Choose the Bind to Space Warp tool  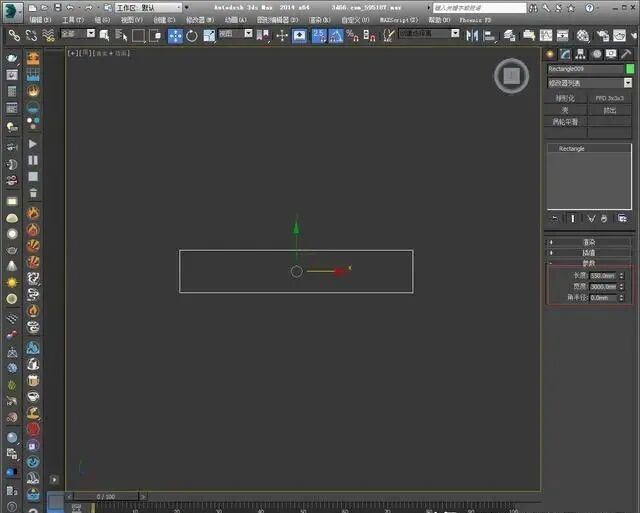(x=48, y=36)
